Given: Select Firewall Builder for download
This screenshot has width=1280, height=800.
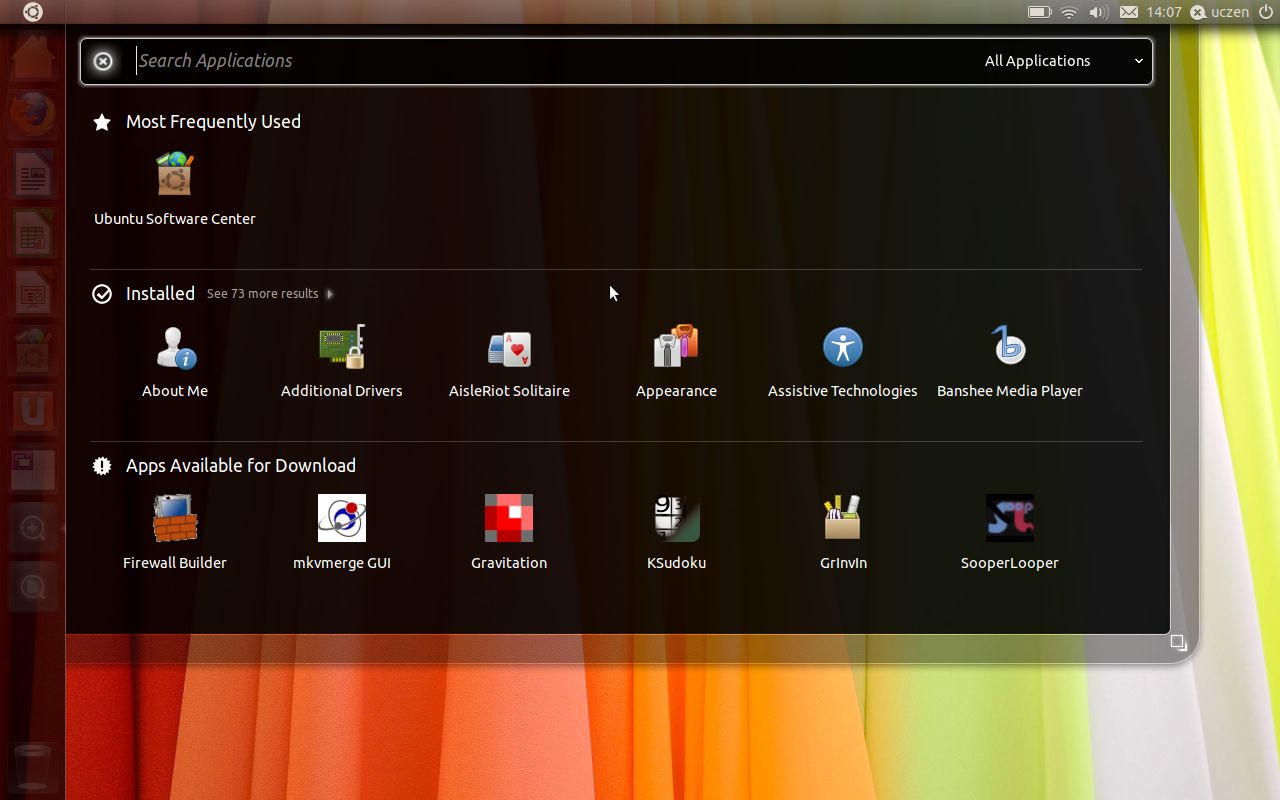Looking at the screenshot, I should pyautogui.click(x=175, y=533).
